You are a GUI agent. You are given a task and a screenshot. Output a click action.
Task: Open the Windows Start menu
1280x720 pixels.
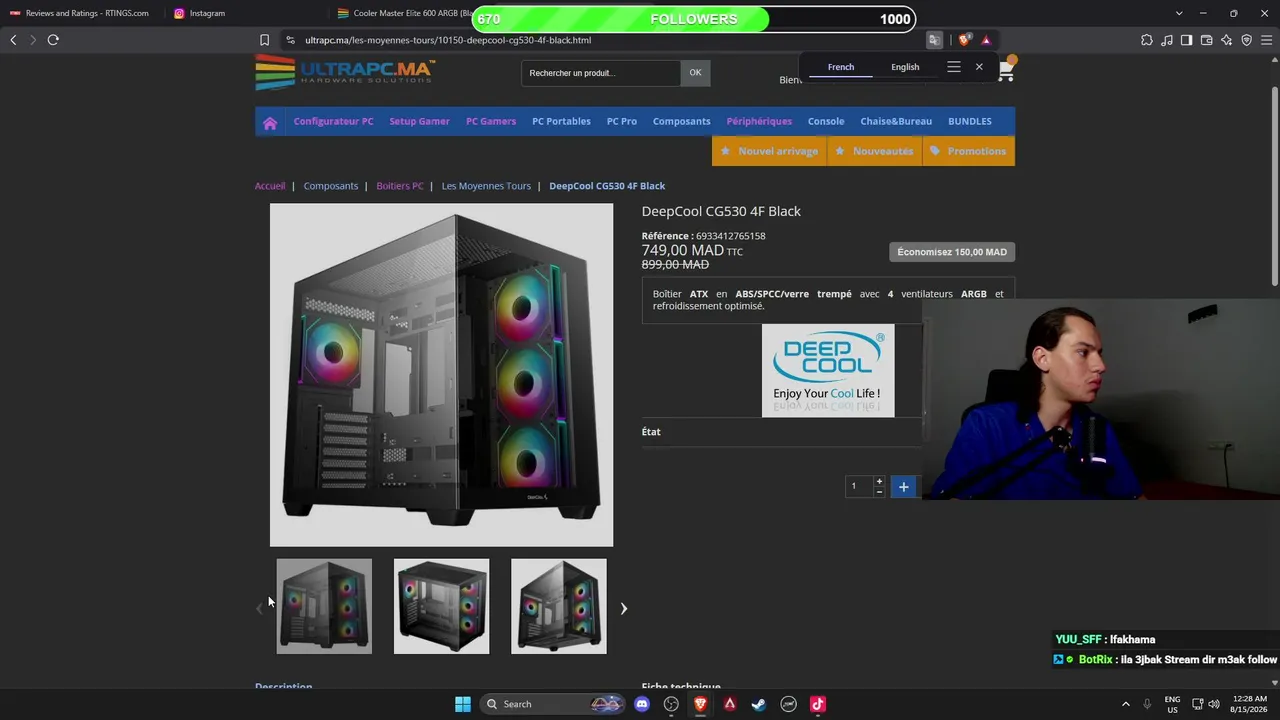pos(463,704)
